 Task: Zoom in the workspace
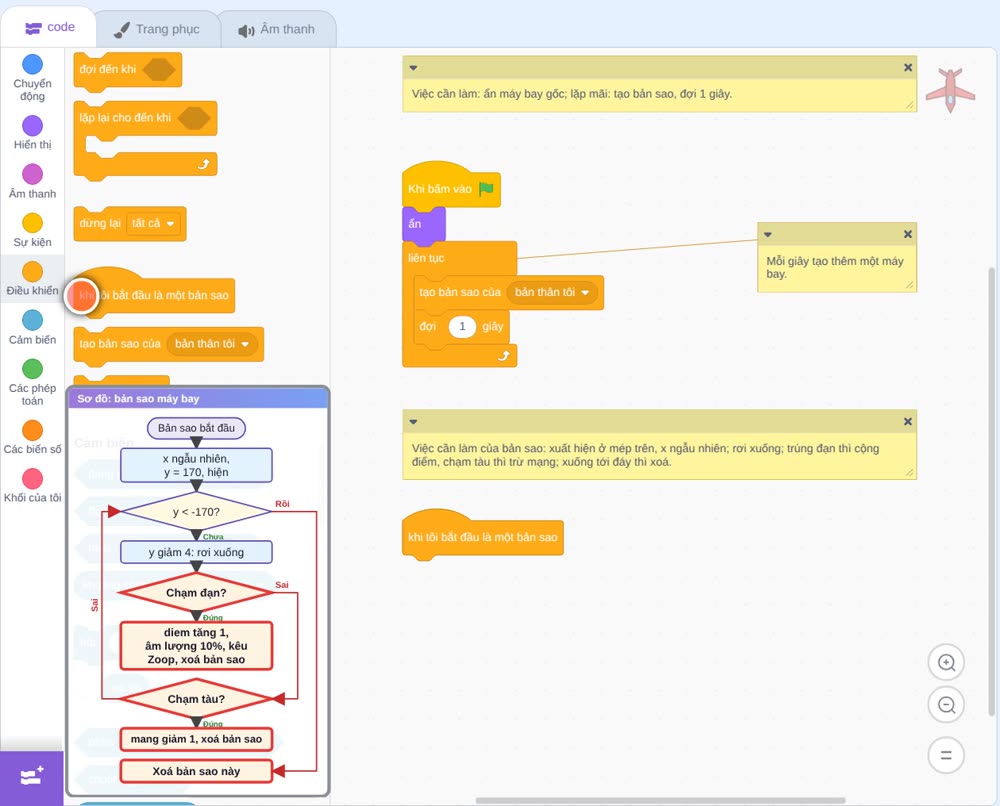point(946,663)
